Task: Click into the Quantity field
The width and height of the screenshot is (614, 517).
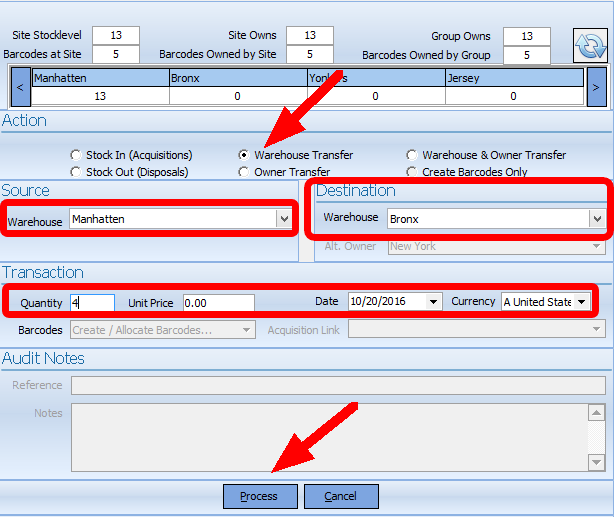Action: 91,302
